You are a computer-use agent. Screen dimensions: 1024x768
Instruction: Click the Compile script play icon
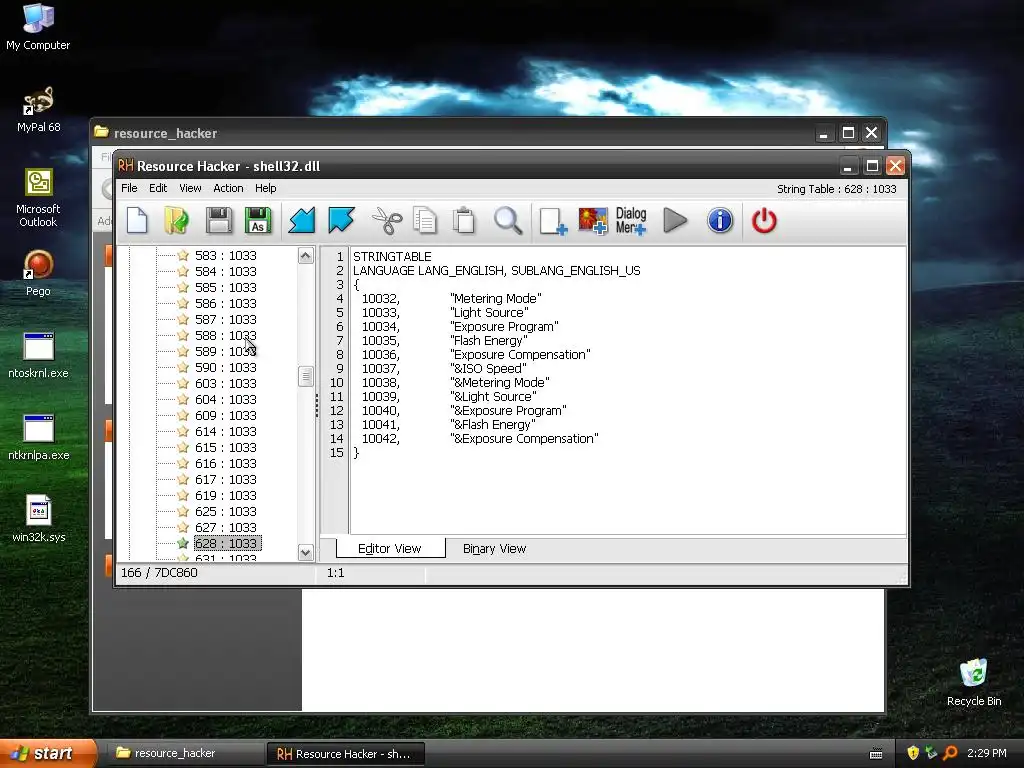(675, 221)
